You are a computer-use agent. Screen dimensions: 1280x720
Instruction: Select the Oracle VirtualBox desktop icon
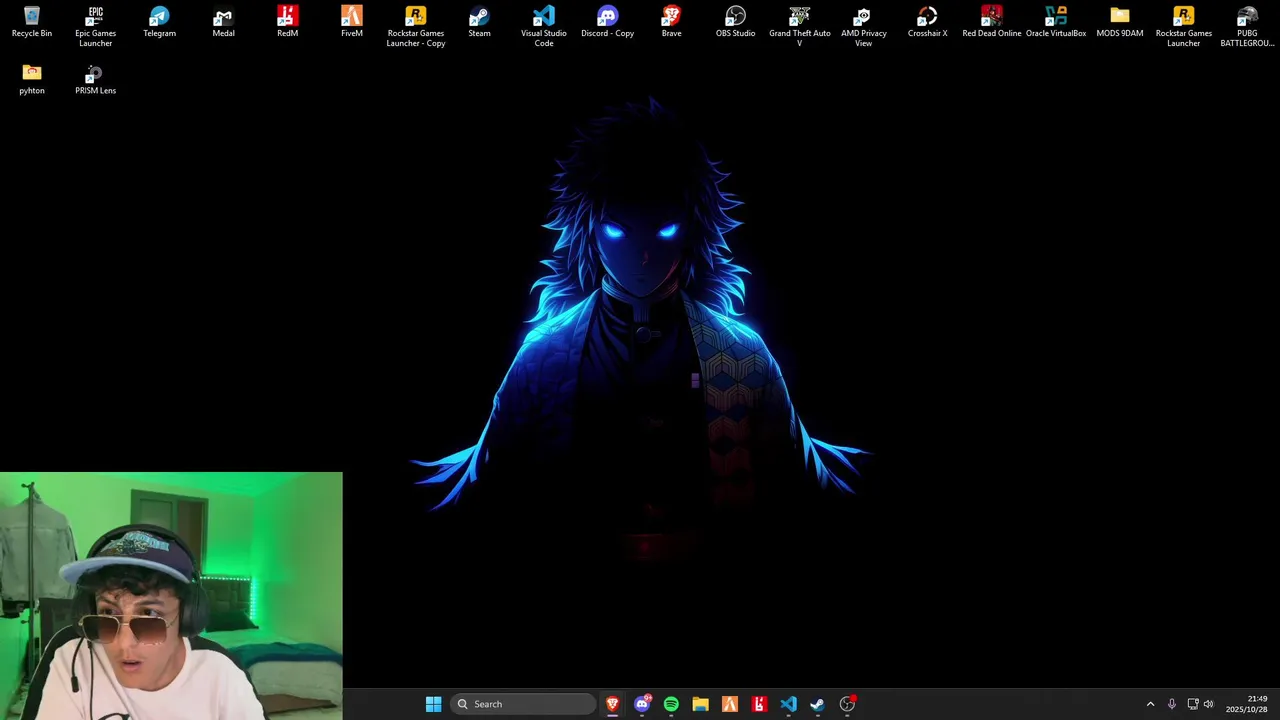(1056, 22)
